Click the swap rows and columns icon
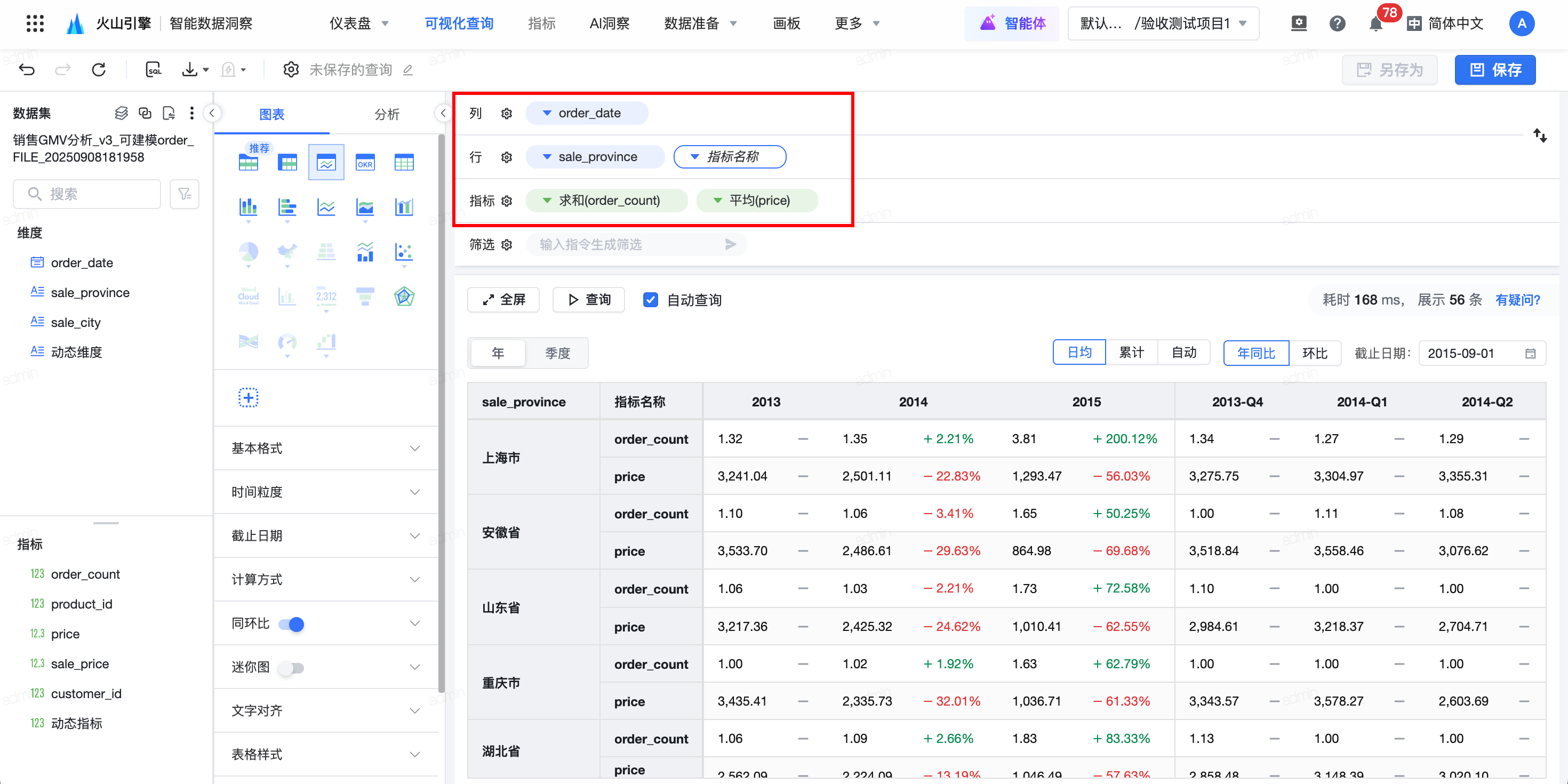Viewport: 1568px width, 784px height. click(1539, 135)
